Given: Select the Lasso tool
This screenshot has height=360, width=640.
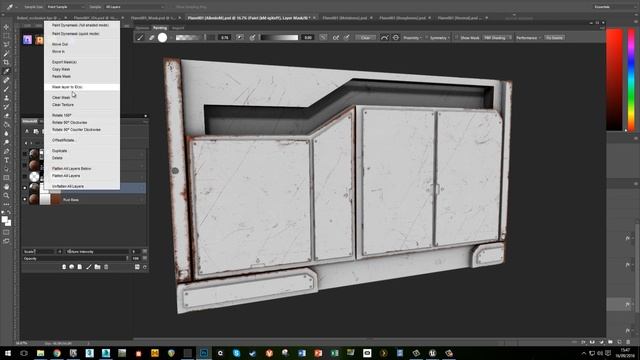Looking at the screenshot, I should [6, 44].
